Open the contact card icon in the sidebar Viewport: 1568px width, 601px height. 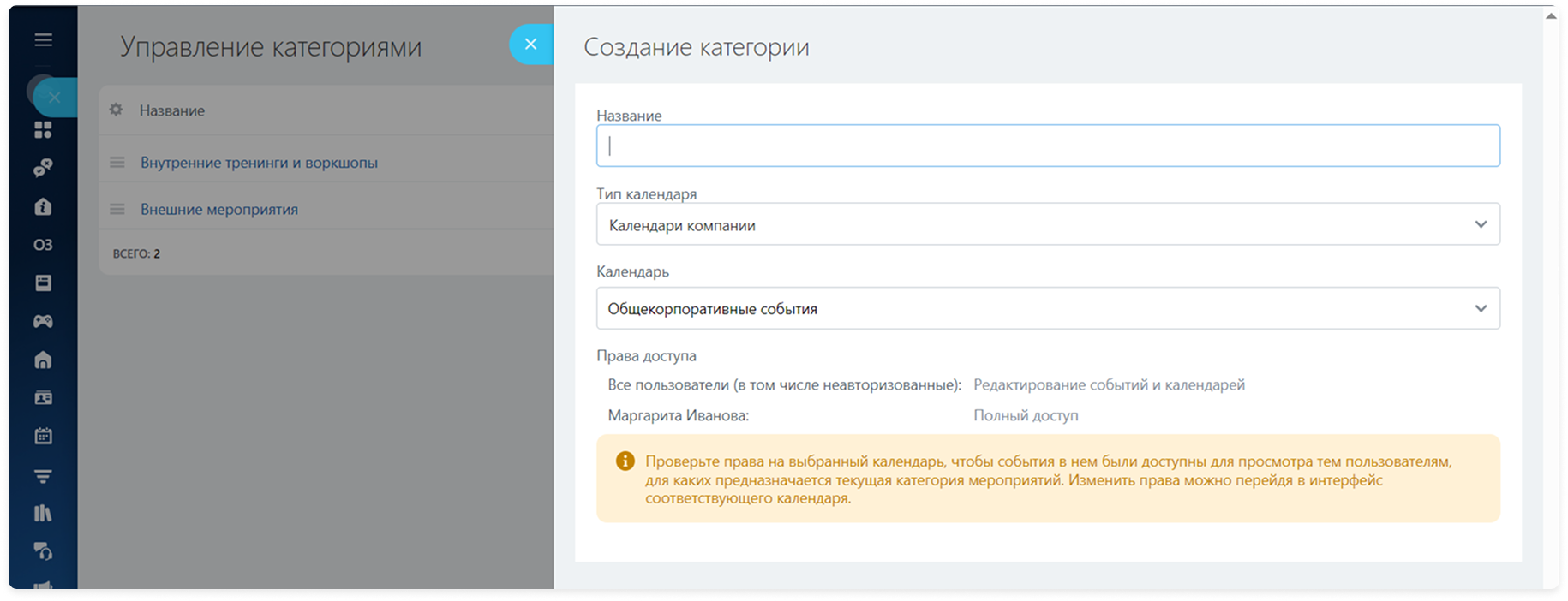[x=43, y=398]
